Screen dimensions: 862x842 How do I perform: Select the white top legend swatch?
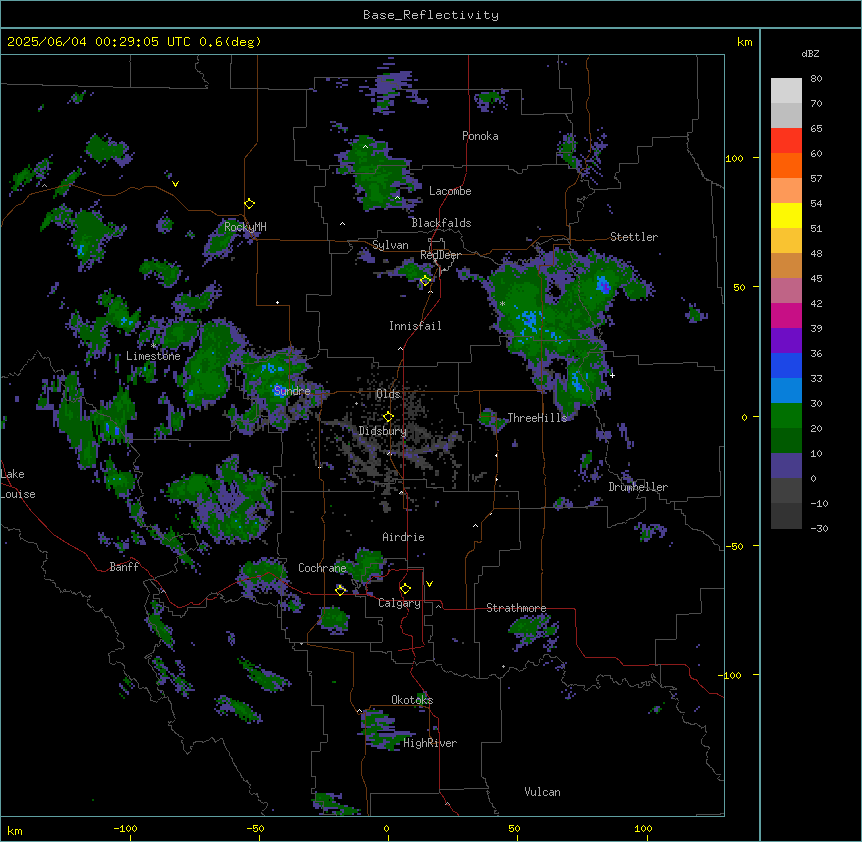(786, 91)
